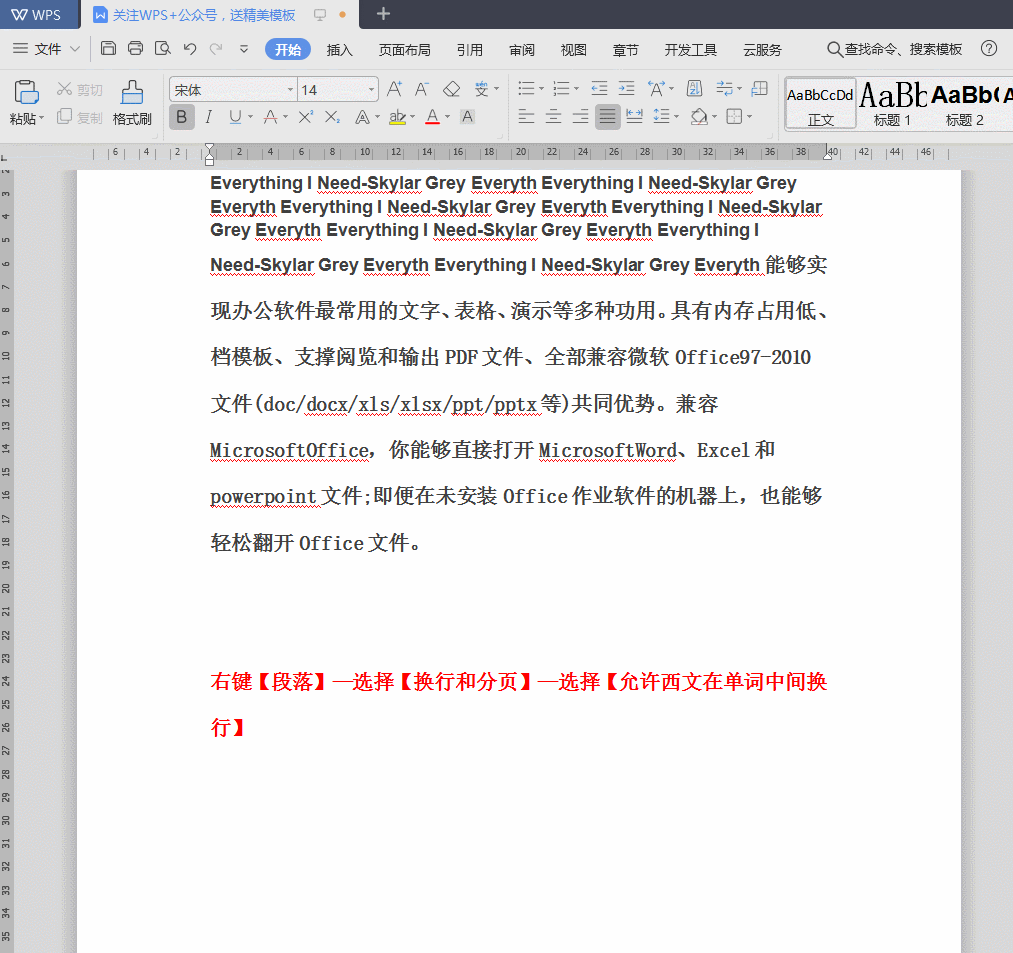
Task: Apply the red font color A
Action: click(x=432, y=117)
